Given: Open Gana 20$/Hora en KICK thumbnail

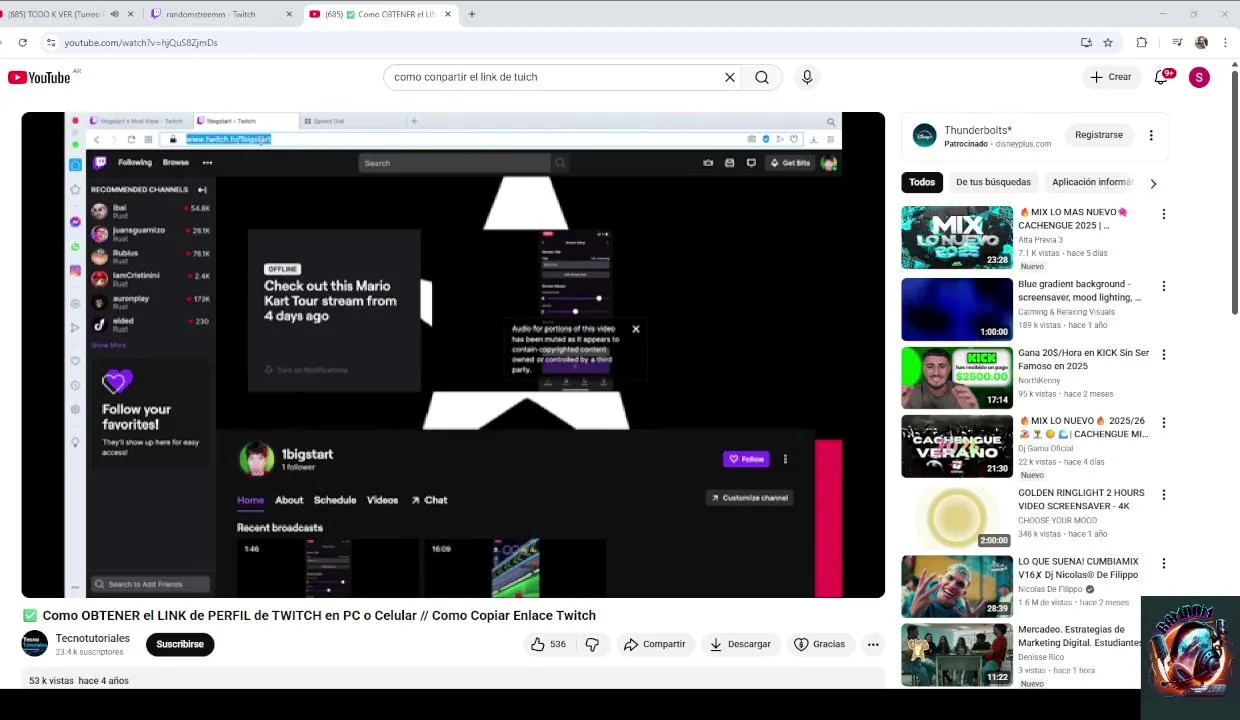Looking at the screenshot, I should (957, 378).
